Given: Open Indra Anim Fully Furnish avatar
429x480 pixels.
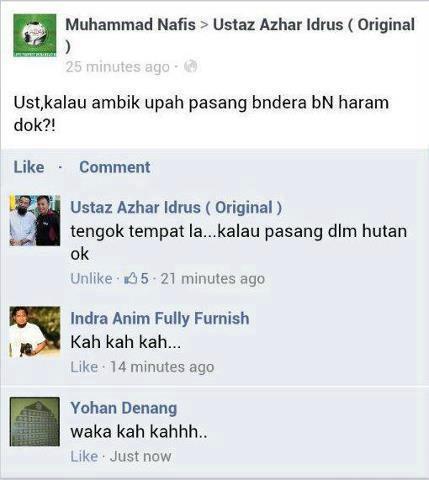Looking at the screenshot, I should [x=35, y=332].
